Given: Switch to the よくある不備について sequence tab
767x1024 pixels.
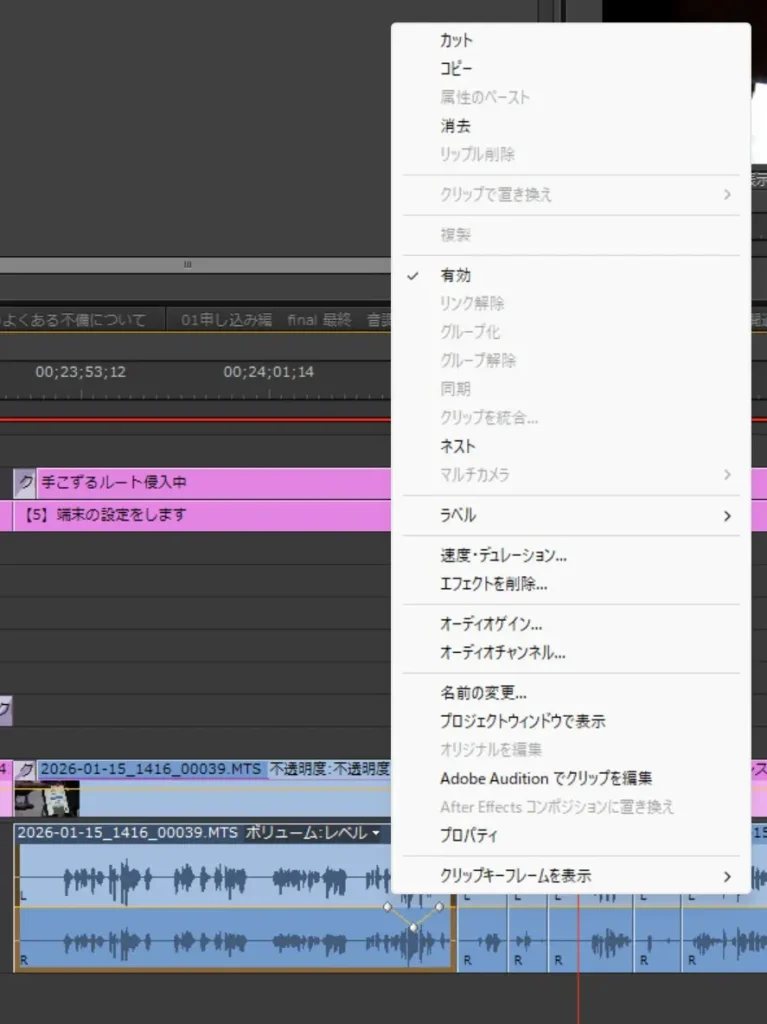Looking at the screenshot, I should tap(75, 320).
